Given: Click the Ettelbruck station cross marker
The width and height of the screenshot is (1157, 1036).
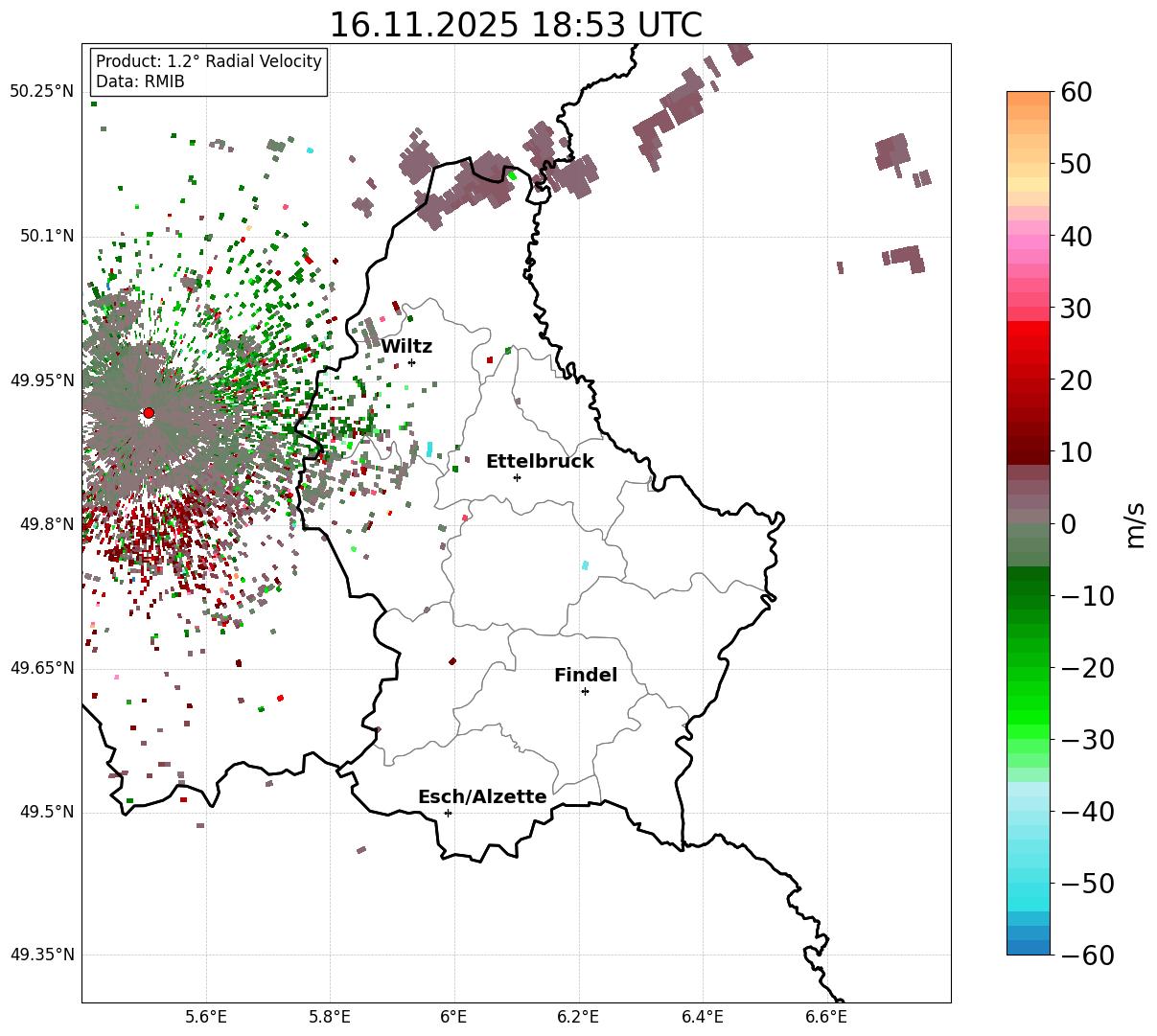Looking at the screenshot, I should [517, 477].
